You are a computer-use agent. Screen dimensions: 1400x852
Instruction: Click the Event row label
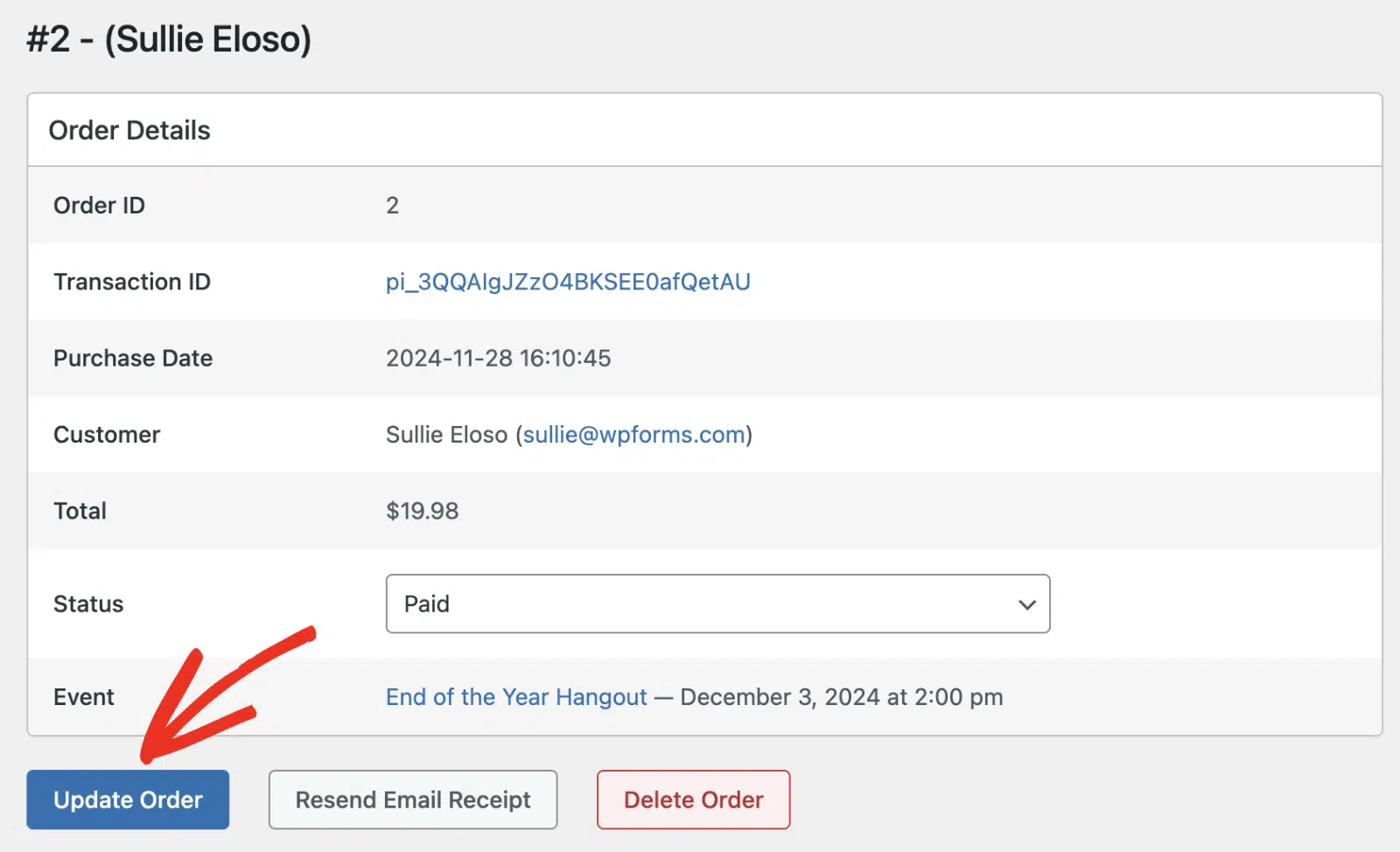point(84,697)
